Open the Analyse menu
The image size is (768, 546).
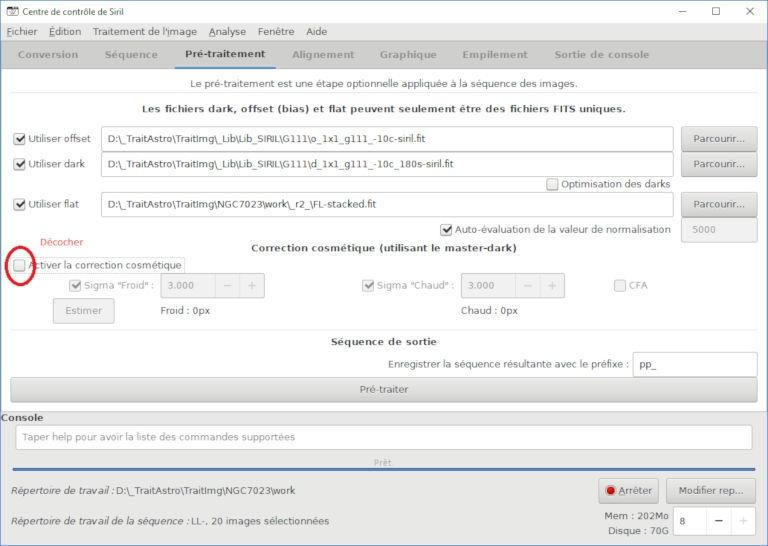pos(227,31)
